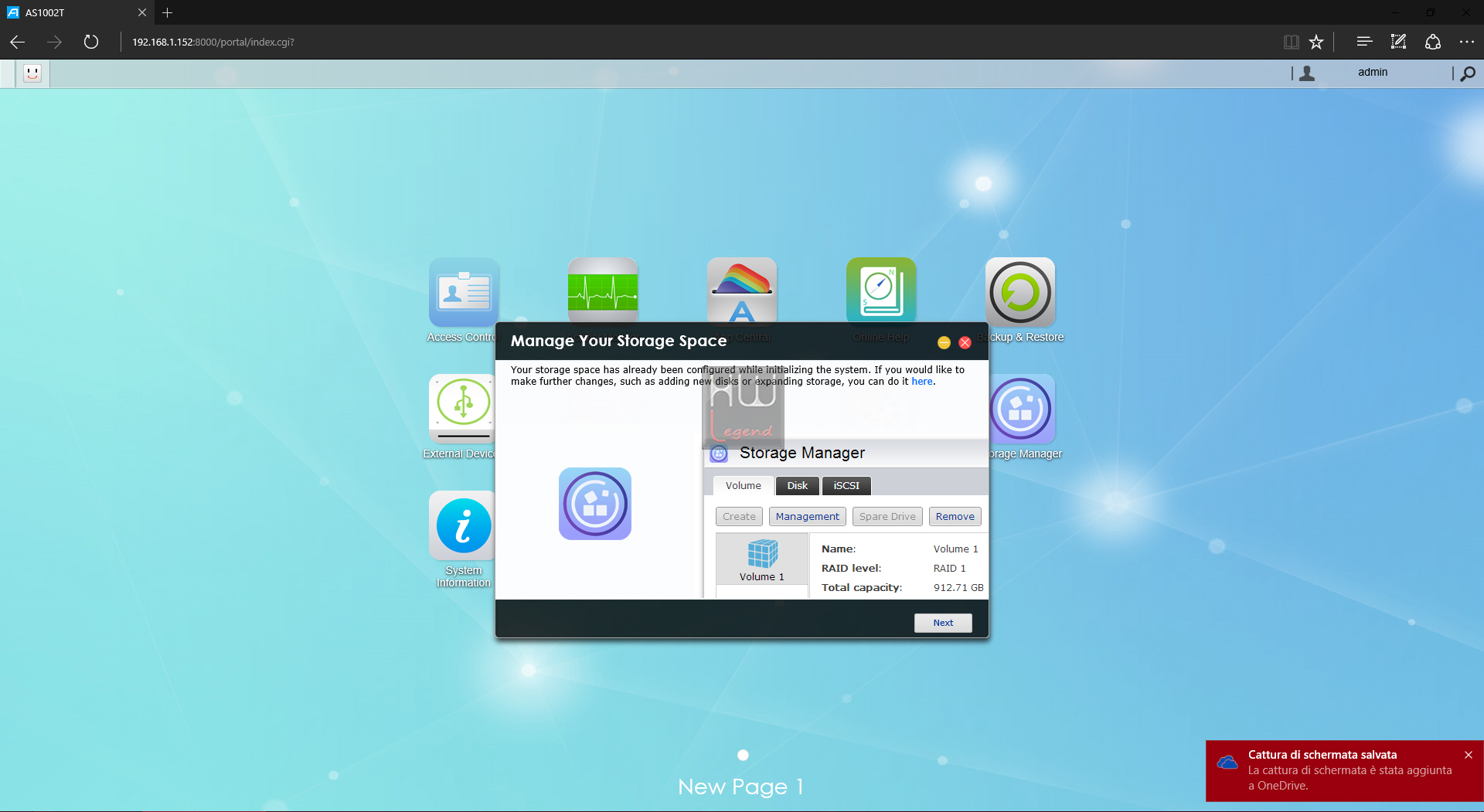Open the Backup & Restore icon
The image size is (1484, 812).
[1020, 292]
